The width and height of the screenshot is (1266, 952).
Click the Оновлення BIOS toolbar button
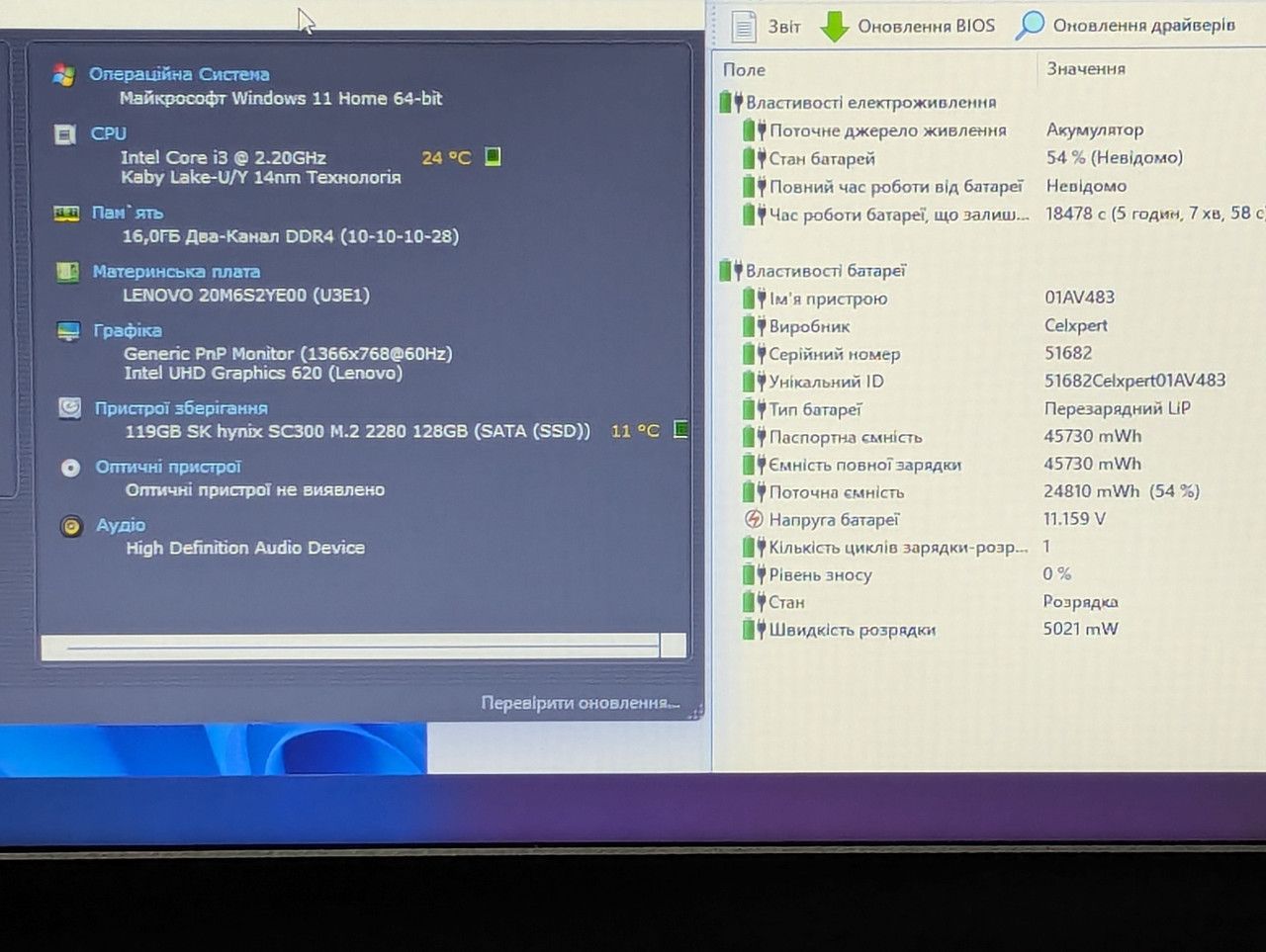(908, 27)
